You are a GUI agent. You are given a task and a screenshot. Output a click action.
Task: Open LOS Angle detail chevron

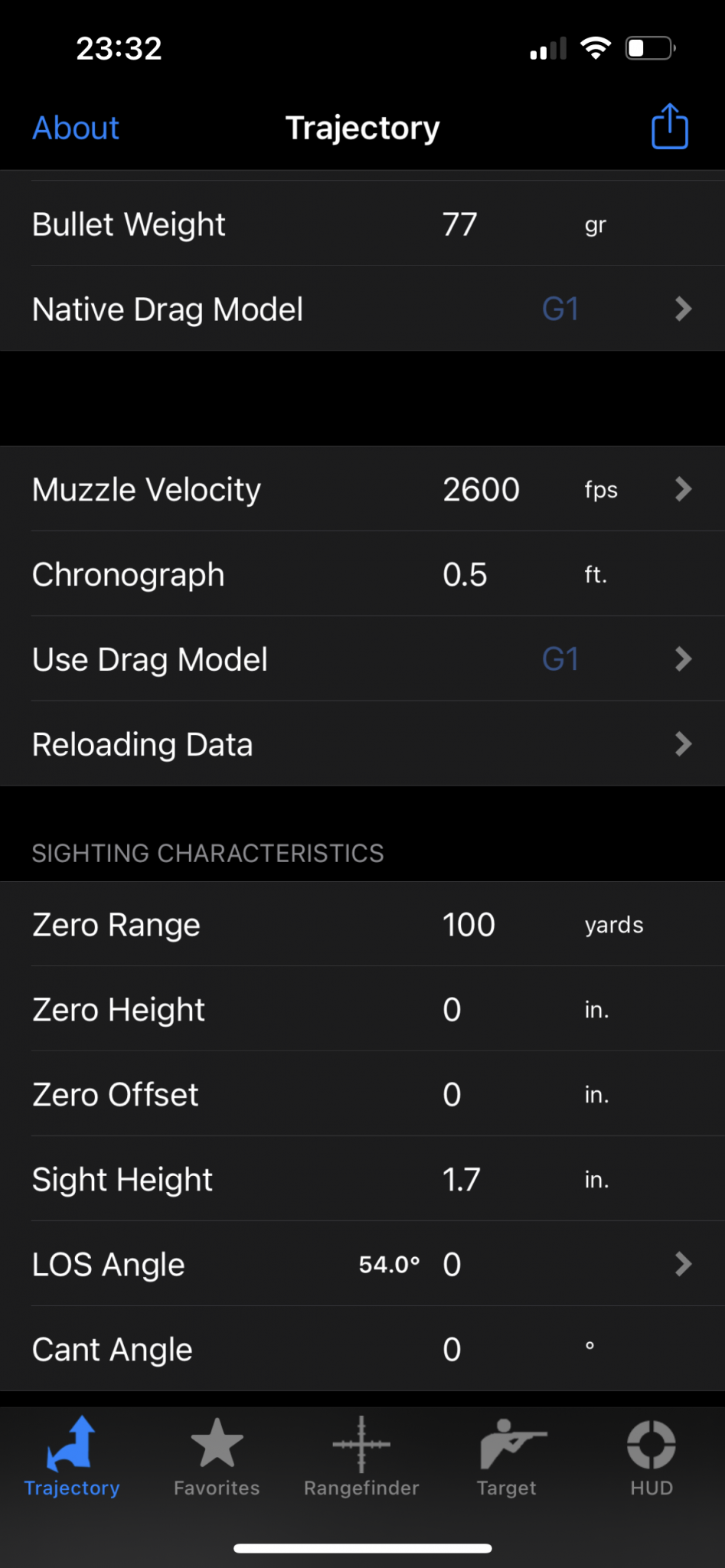point(684,1264)
